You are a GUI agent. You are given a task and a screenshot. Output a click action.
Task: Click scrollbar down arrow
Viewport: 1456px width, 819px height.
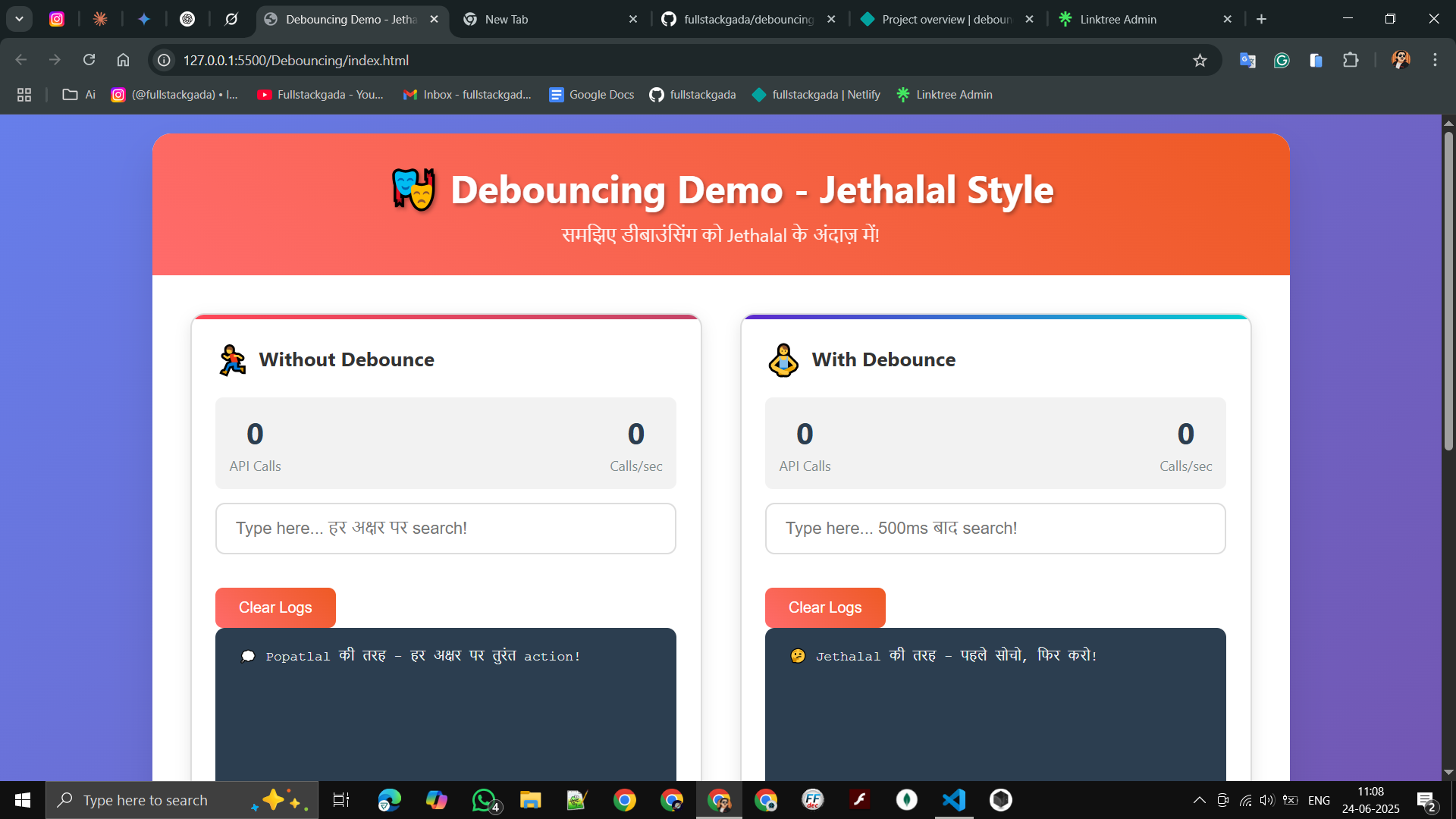tap(1448, 772)
